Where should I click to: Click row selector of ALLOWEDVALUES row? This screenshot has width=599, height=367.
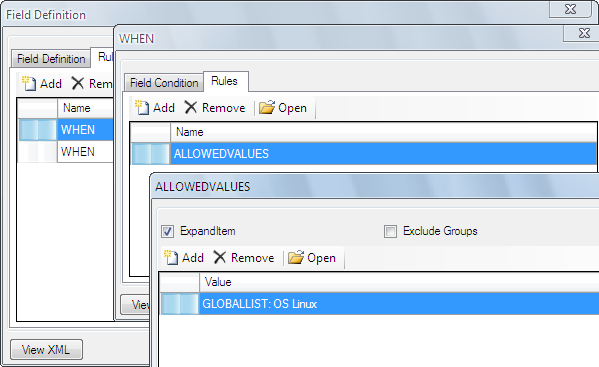[151, 154]
